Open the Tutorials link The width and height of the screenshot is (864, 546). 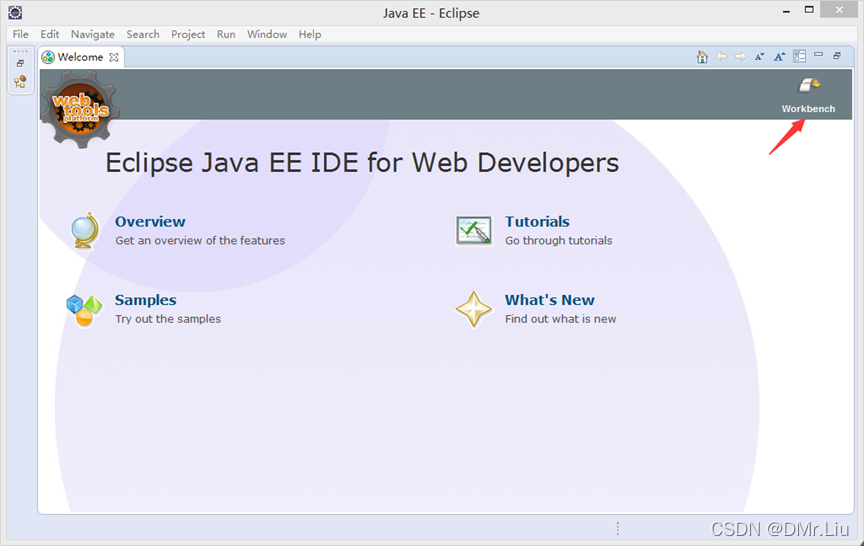[537, 221]
